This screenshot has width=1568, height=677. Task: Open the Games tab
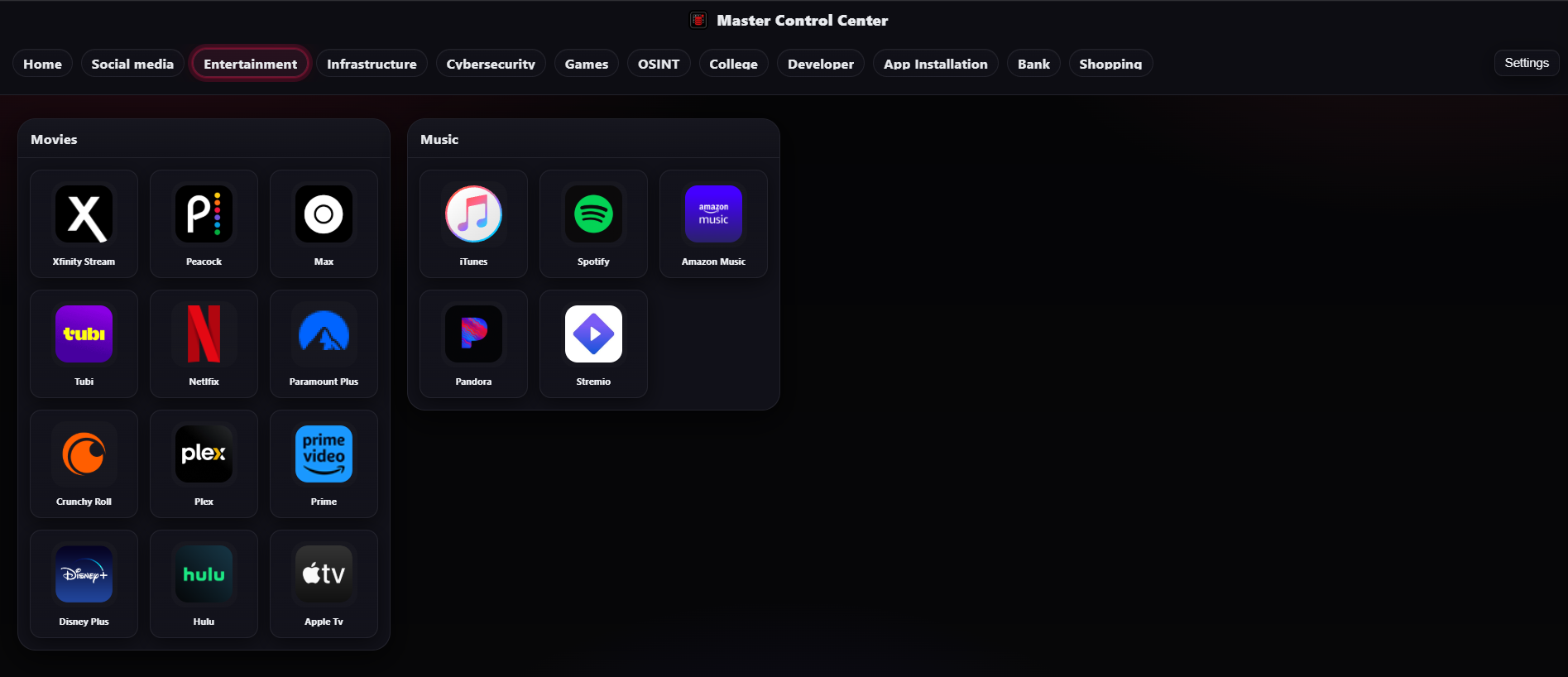tap(587, 64)
